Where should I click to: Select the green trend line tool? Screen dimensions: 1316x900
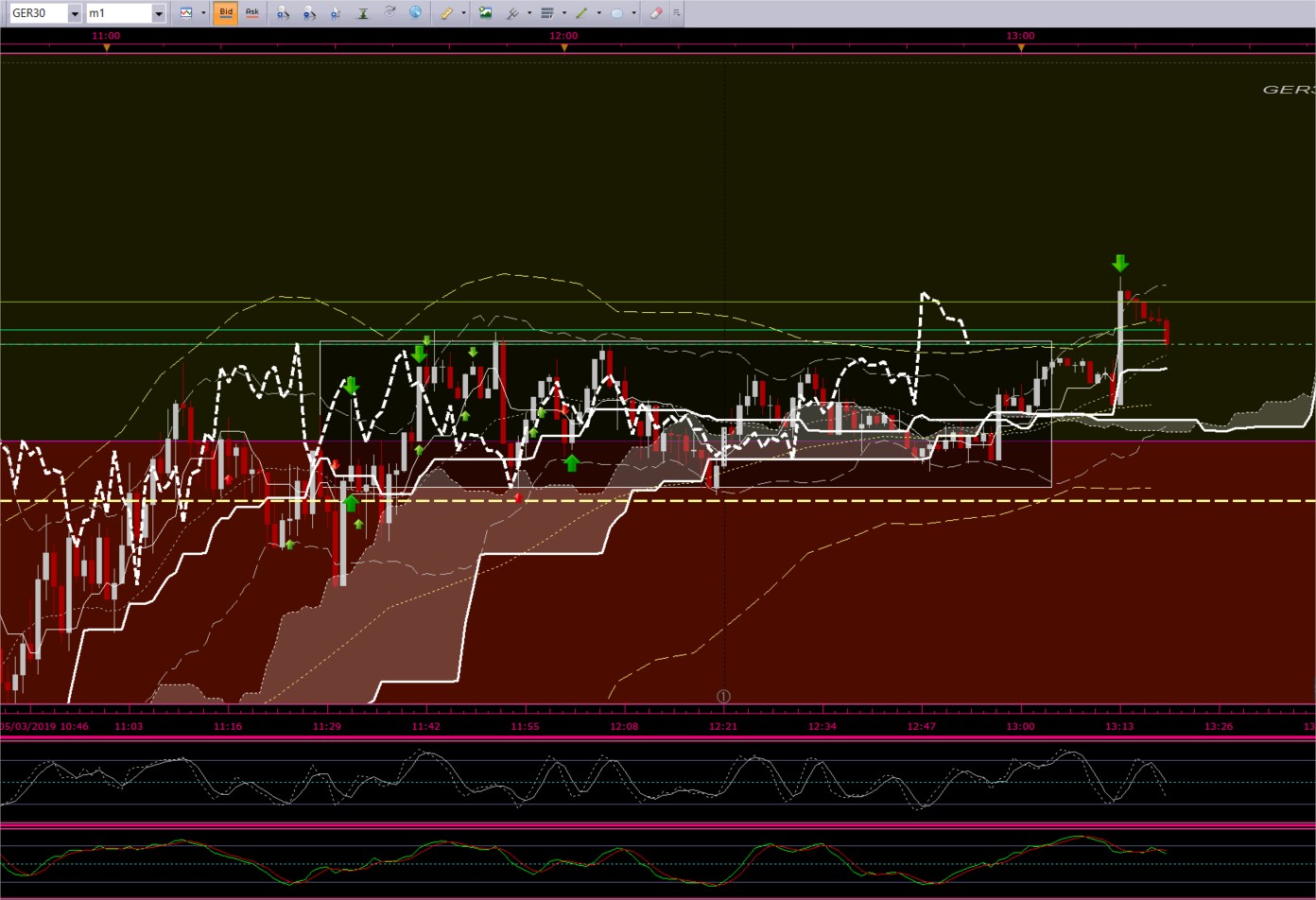pos(581,13)
